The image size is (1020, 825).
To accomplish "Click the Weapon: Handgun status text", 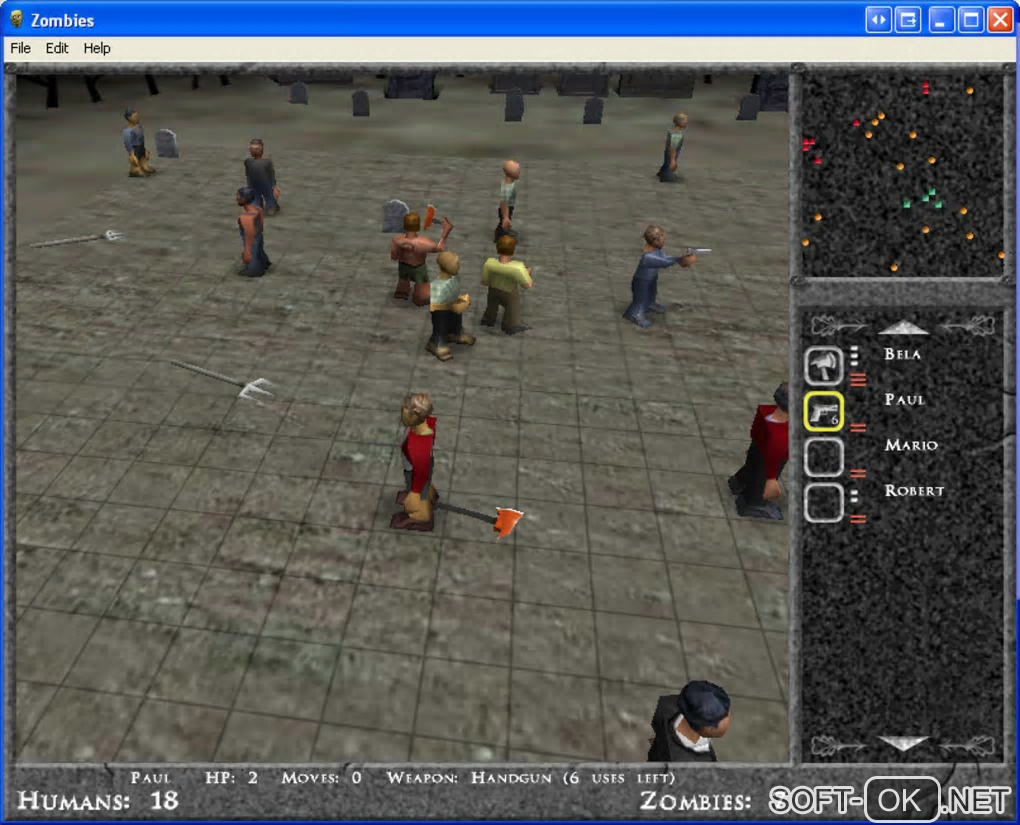I will pos(531,778).
